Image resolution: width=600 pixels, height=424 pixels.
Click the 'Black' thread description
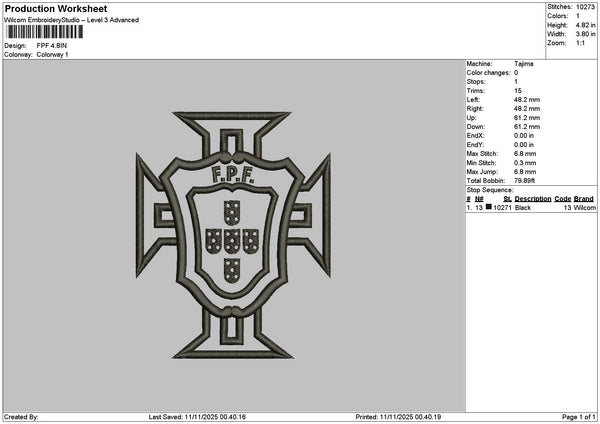[523, 208]
